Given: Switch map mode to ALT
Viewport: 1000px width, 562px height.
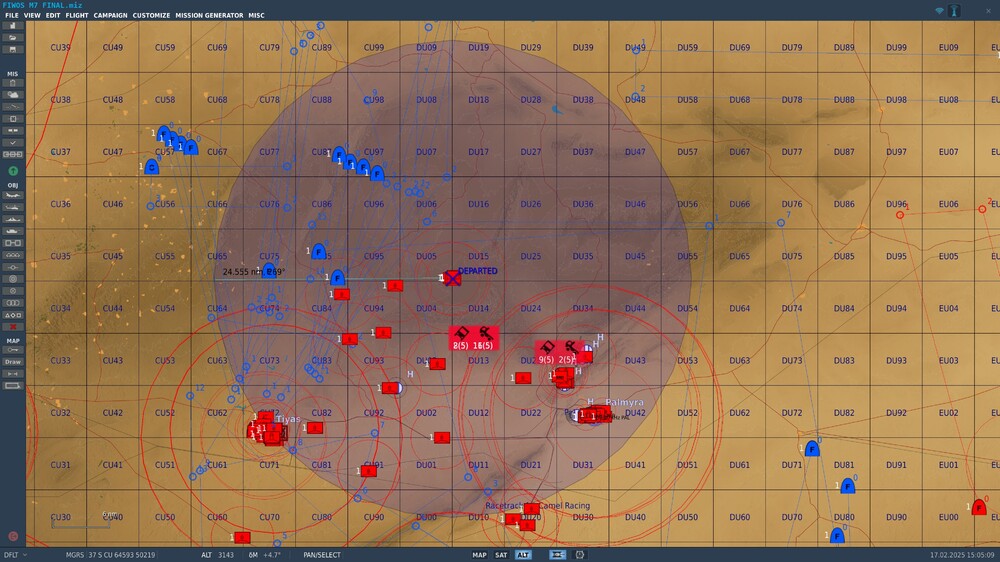Looking at the screenshot, I should coord(523,555).
